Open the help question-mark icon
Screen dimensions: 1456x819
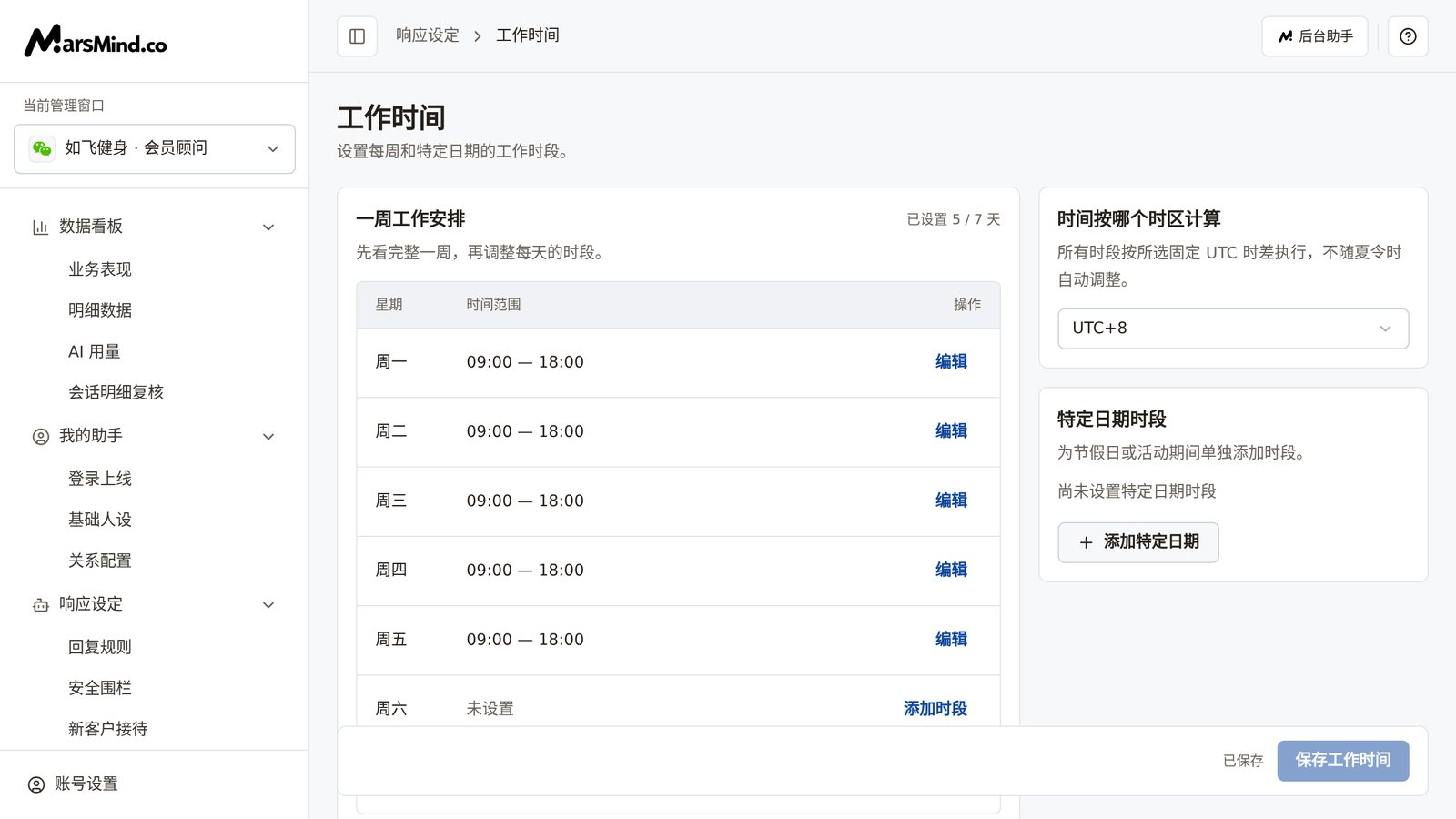click(x=1408, y=36)
